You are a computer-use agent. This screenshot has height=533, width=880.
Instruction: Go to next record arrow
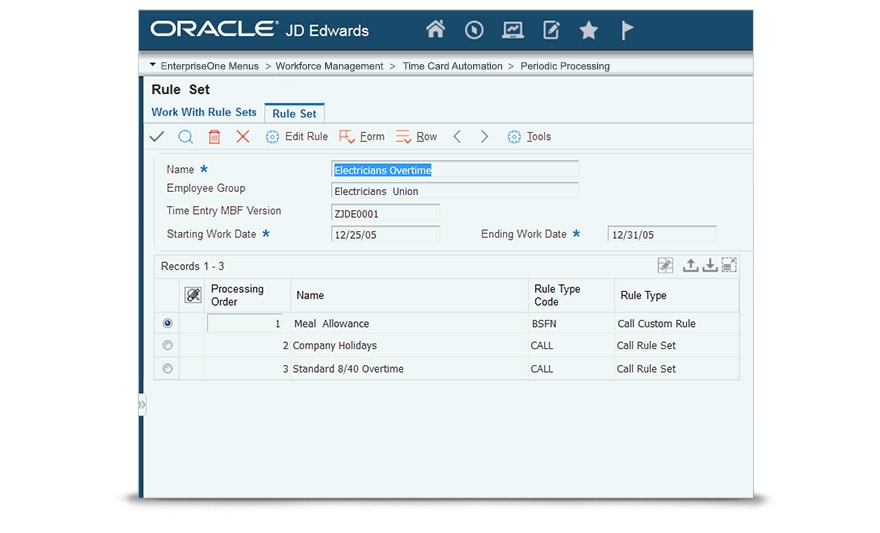point(484,136)
